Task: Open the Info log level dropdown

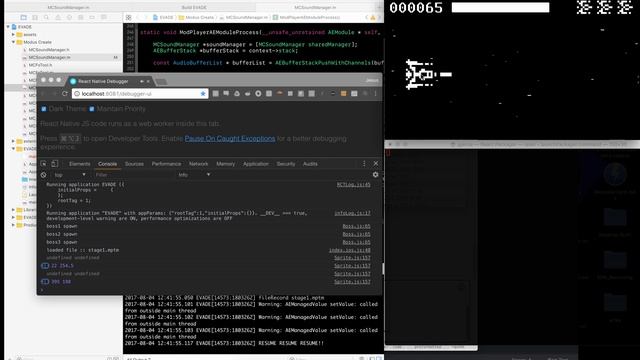Action: click(x=194, y=175)
